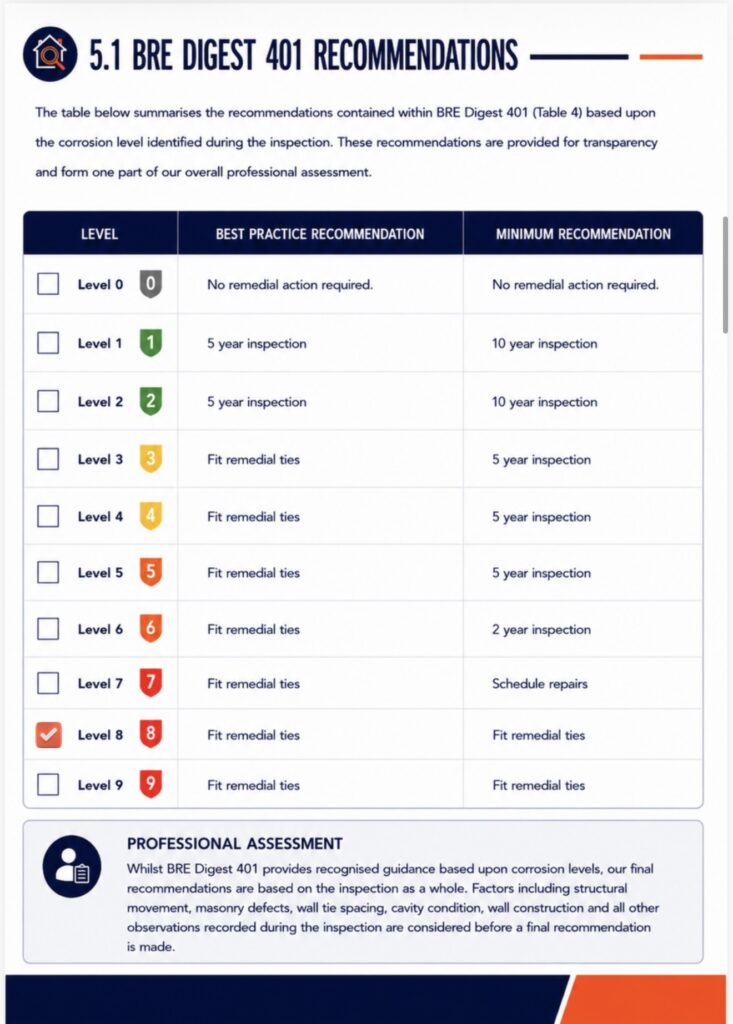Click the vertical scrollbar thumb
This screenshot has width=733, height=1024.
pyautogui.click(x=725, y=275)
